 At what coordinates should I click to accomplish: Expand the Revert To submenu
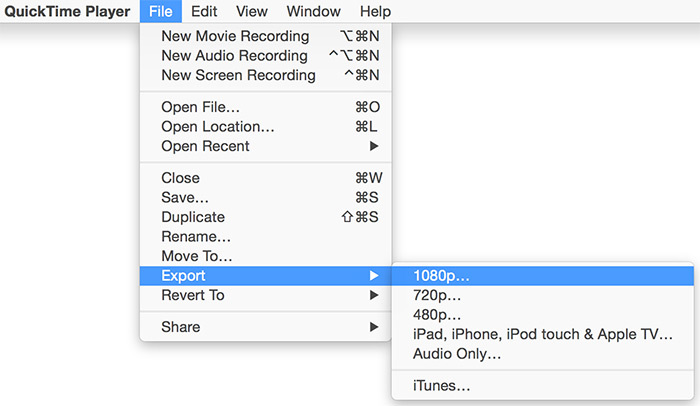coord(266,295)
